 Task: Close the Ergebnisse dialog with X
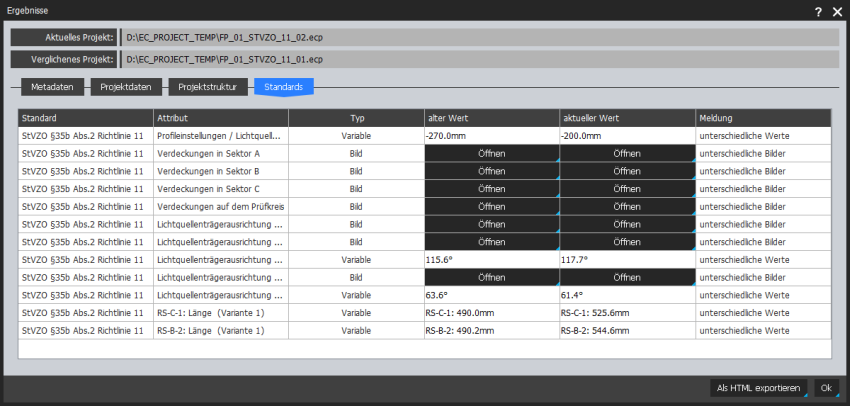tap(838, 12)
